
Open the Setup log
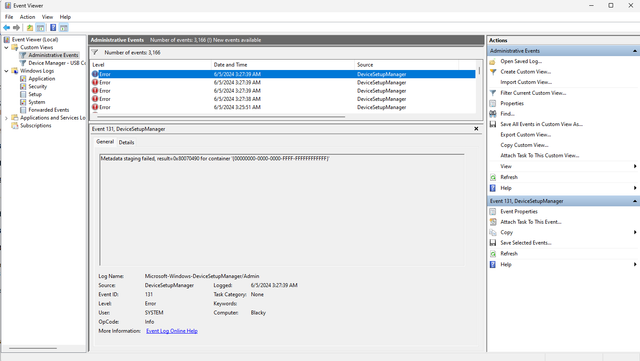35,94
